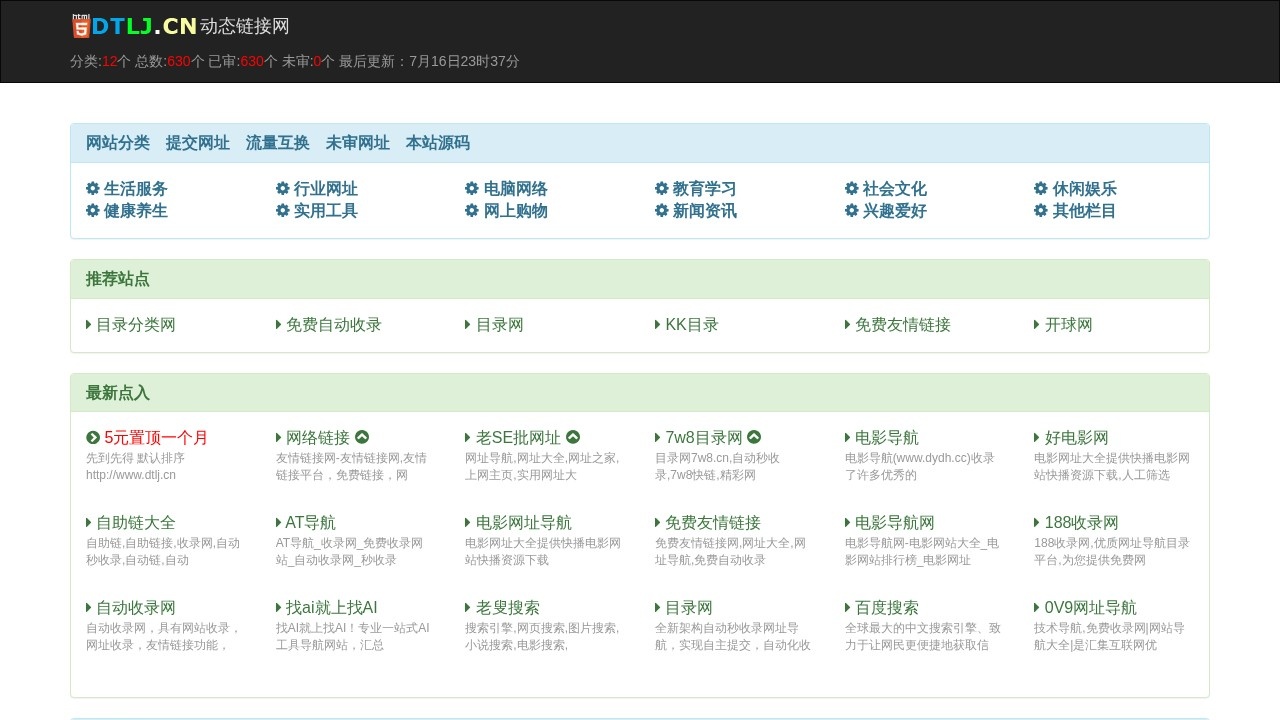The image size is (1280, 720).
Task: Open the 本站源码 nav link
Action: [438, 142]
